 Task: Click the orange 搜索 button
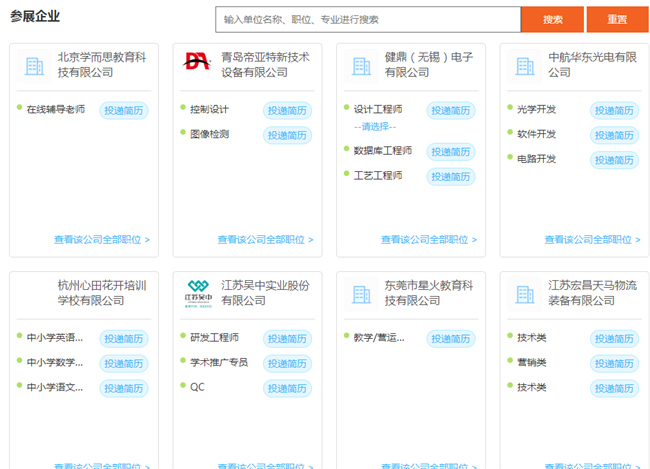point(553,19)
